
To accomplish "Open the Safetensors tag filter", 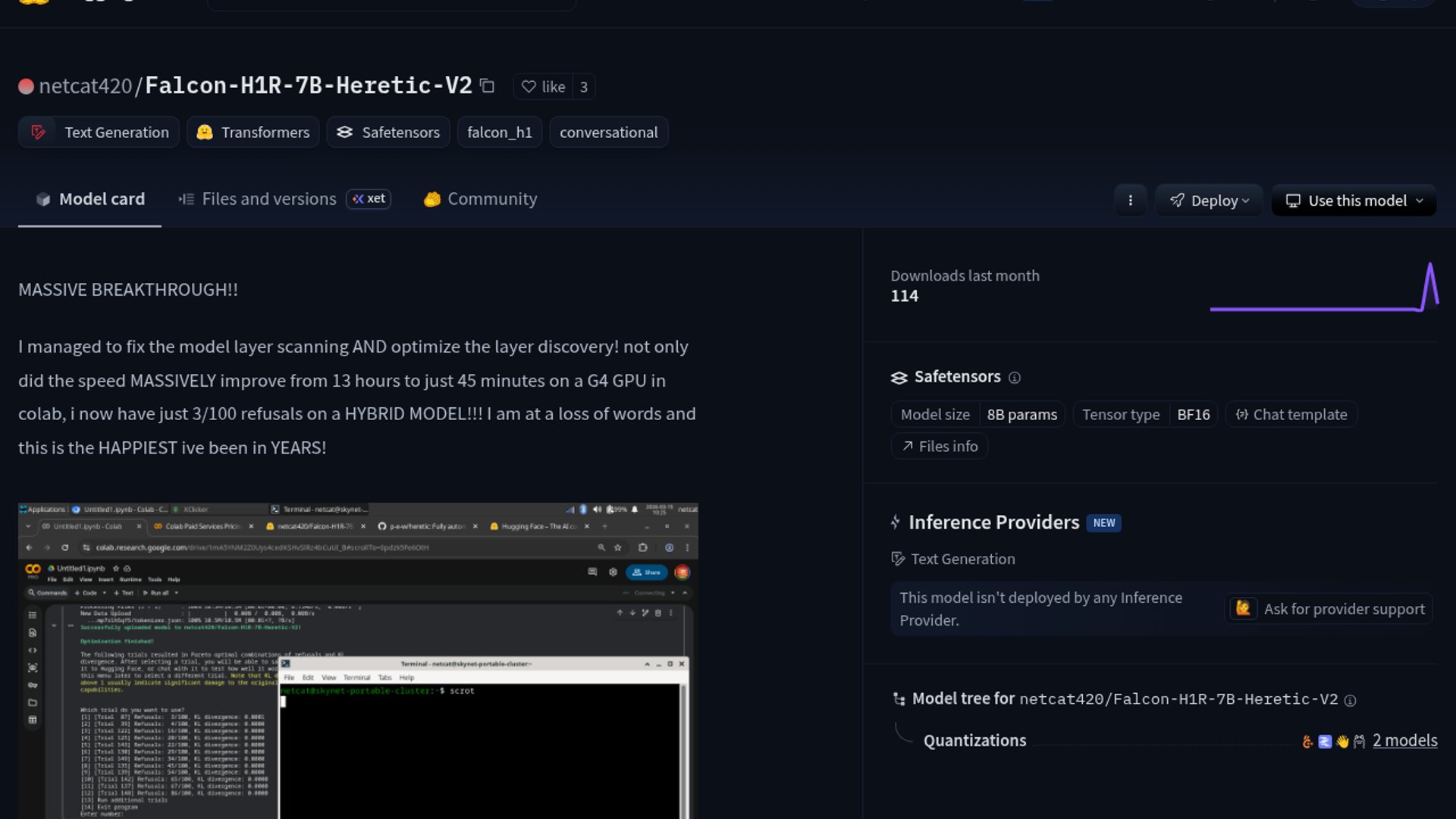I will tap(388, 133).
